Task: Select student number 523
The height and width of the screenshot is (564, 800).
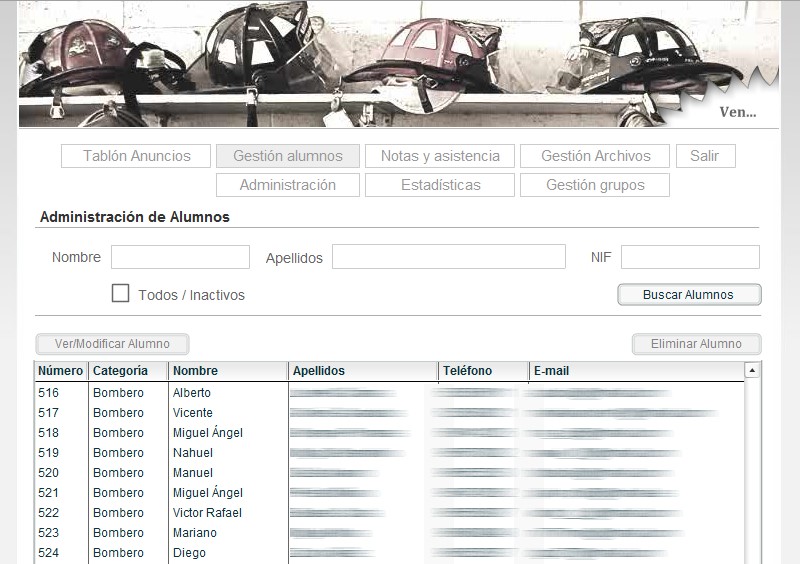Action: click(x=48, y=532)
